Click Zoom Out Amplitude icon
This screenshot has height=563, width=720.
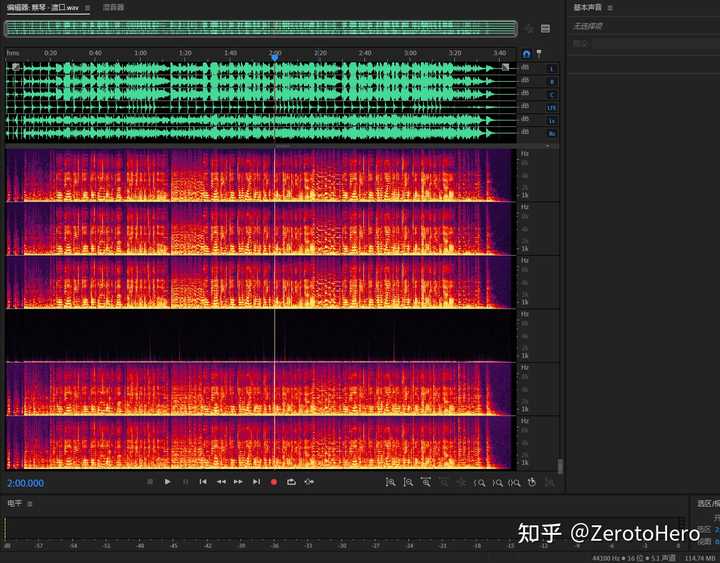[408, 482]
